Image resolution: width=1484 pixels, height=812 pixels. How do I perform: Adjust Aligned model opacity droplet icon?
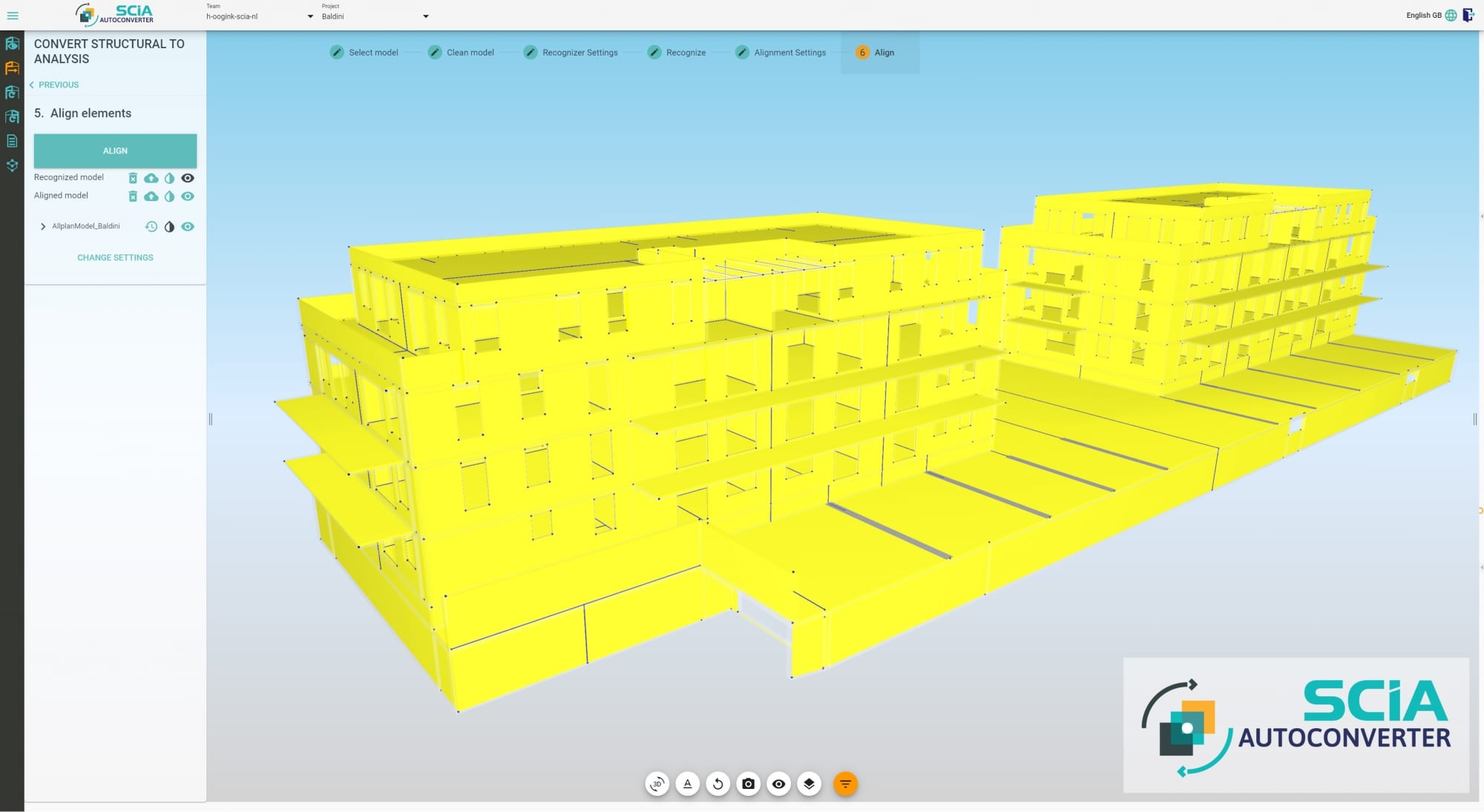coord(169,197)
